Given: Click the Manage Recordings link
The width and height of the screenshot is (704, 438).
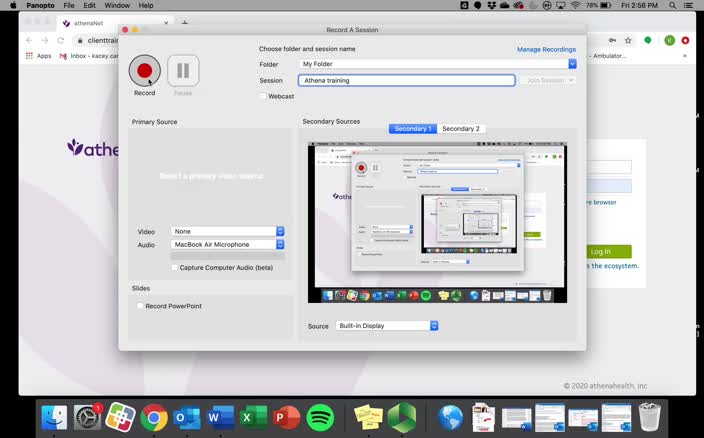Looking at the screenshot, I should [546, 49].
